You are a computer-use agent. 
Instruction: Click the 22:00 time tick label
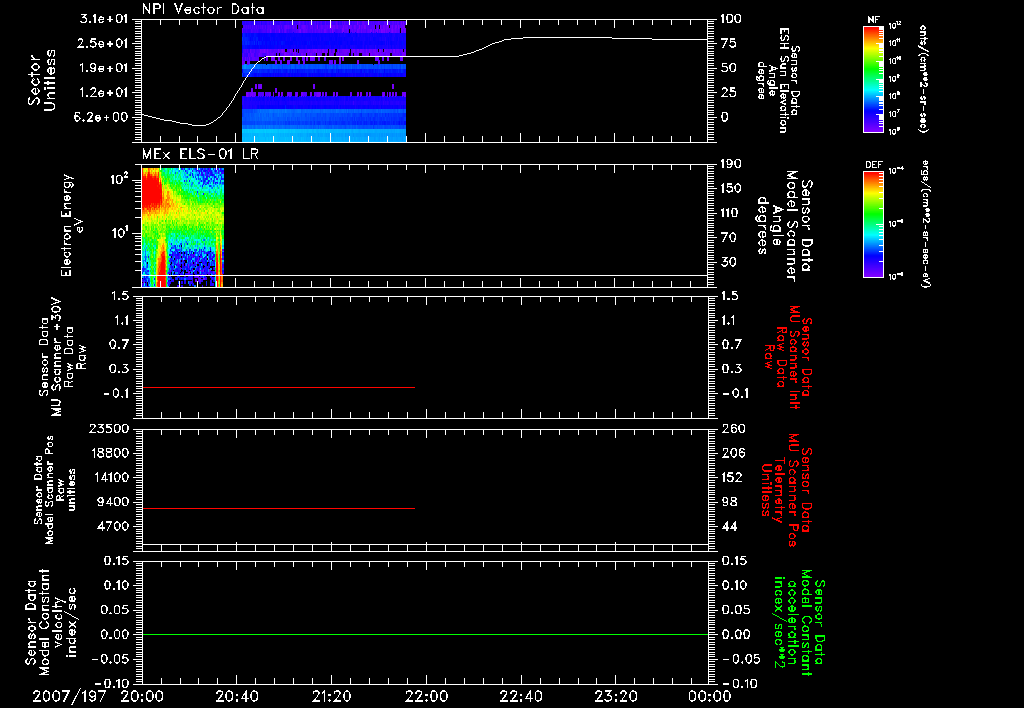coord(426,696)
